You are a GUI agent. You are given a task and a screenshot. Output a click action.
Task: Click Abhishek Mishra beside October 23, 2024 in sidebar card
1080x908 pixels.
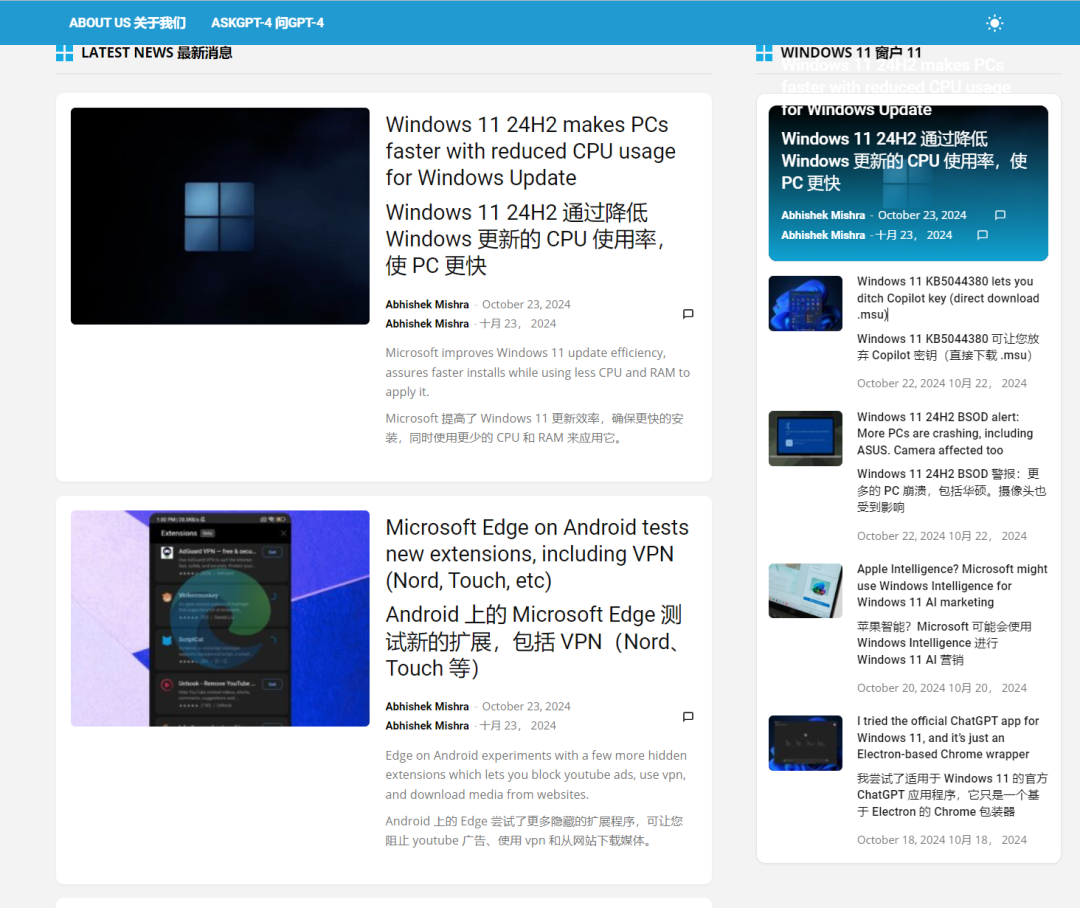(x=823, y=215)
